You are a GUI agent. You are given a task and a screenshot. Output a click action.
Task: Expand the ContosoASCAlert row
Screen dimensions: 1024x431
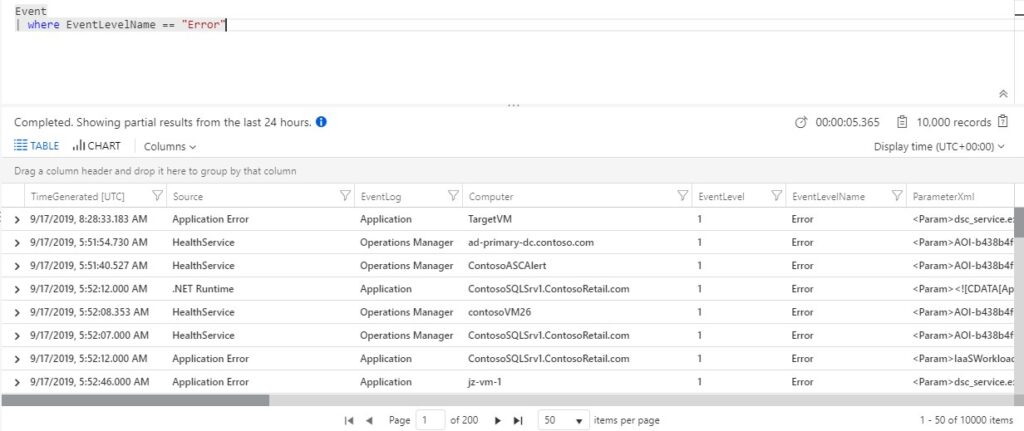point(18,266)
